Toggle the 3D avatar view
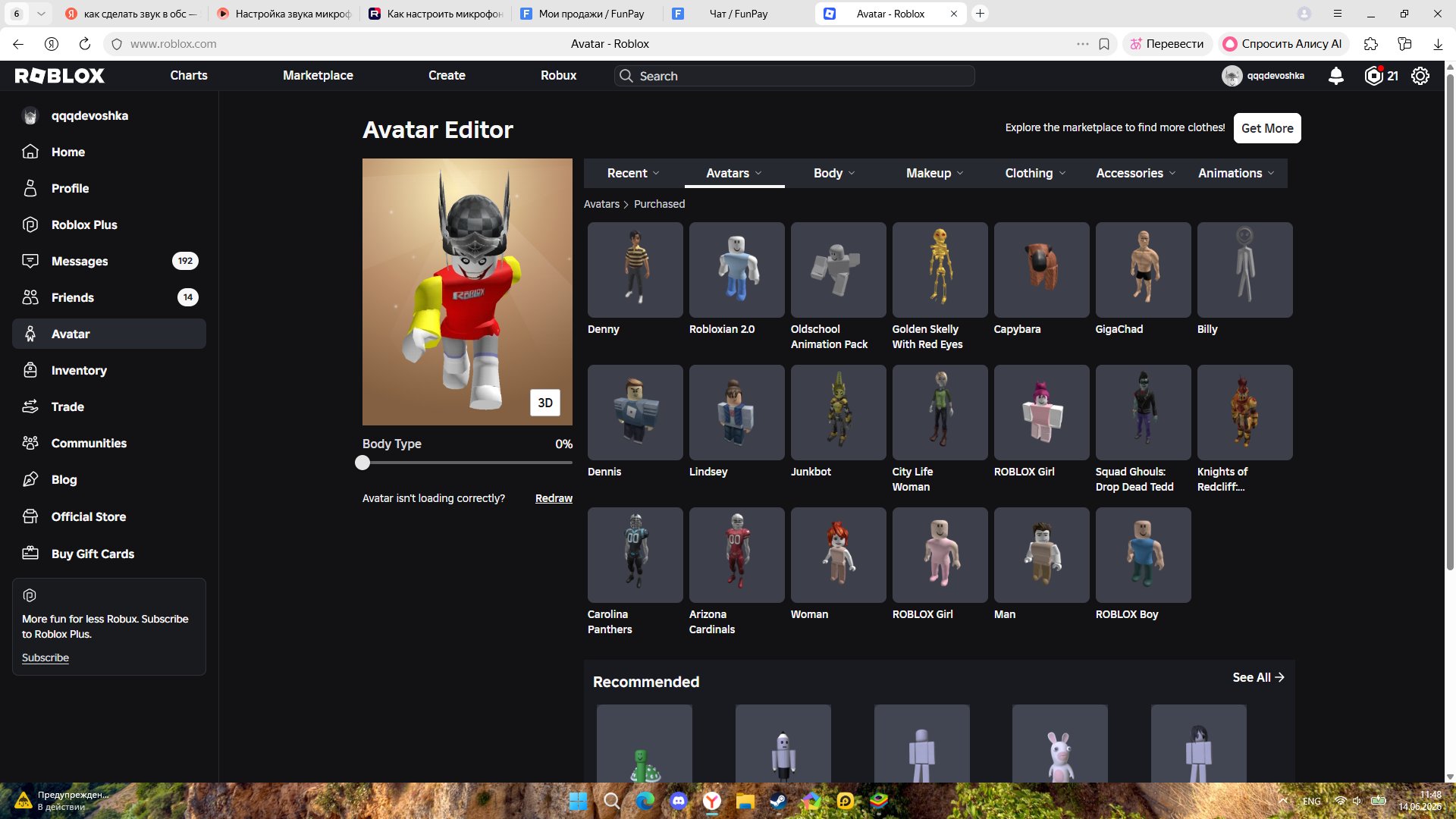Viewport: 1456px width, 819px height. [x=545, y=403]
